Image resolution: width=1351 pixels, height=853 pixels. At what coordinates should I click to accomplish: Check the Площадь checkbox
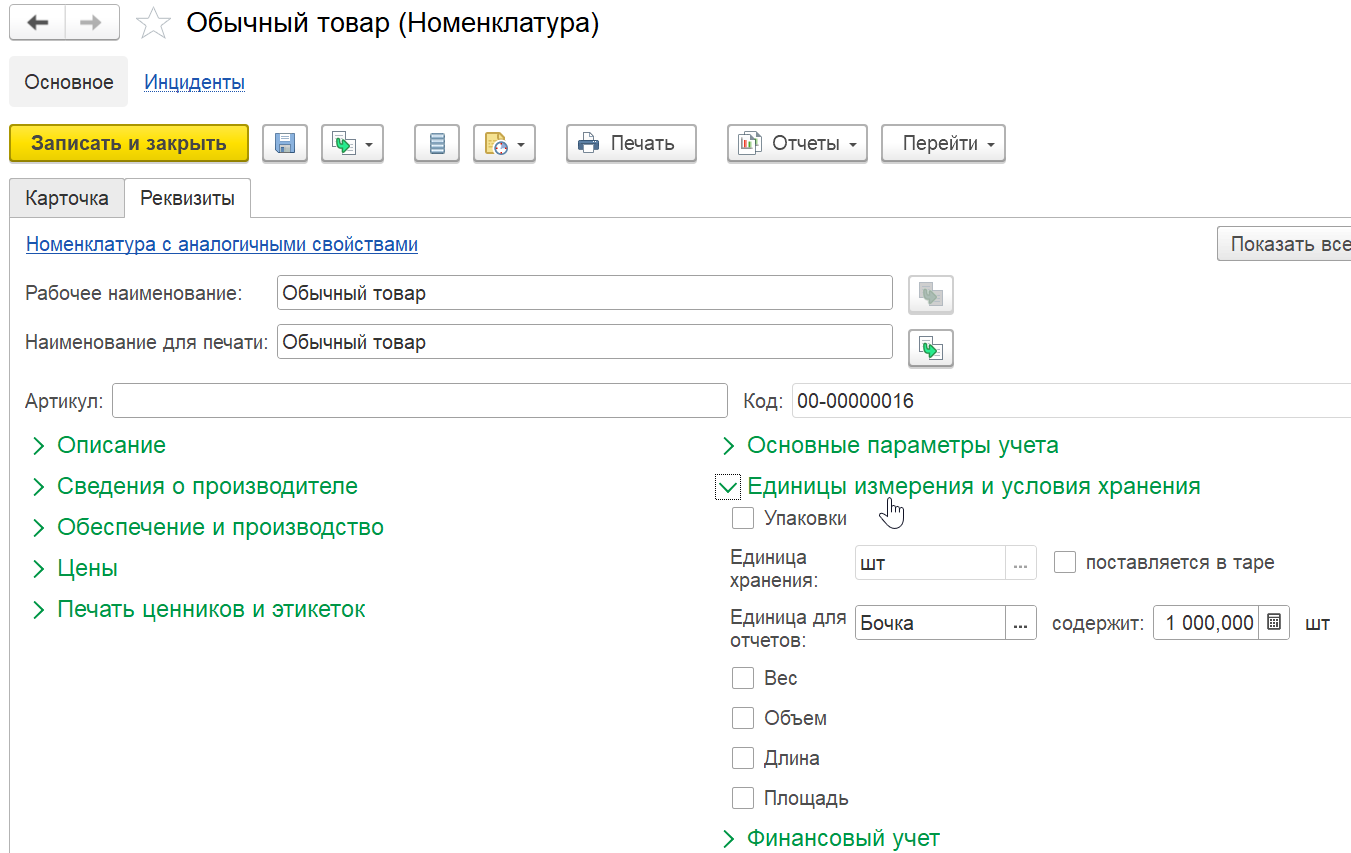(x=743, y=798)
